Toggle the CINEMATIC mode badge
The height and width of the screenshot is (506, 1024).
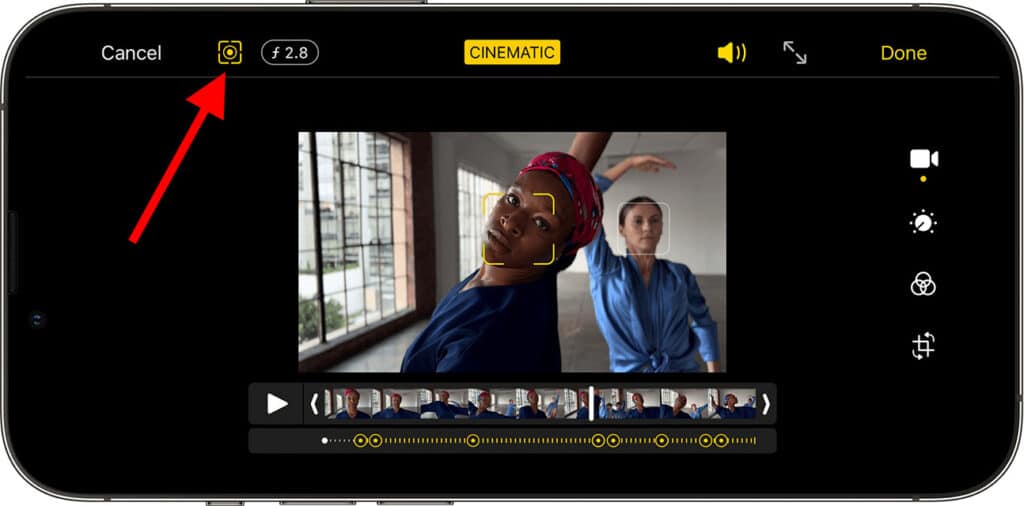[512, 53]
